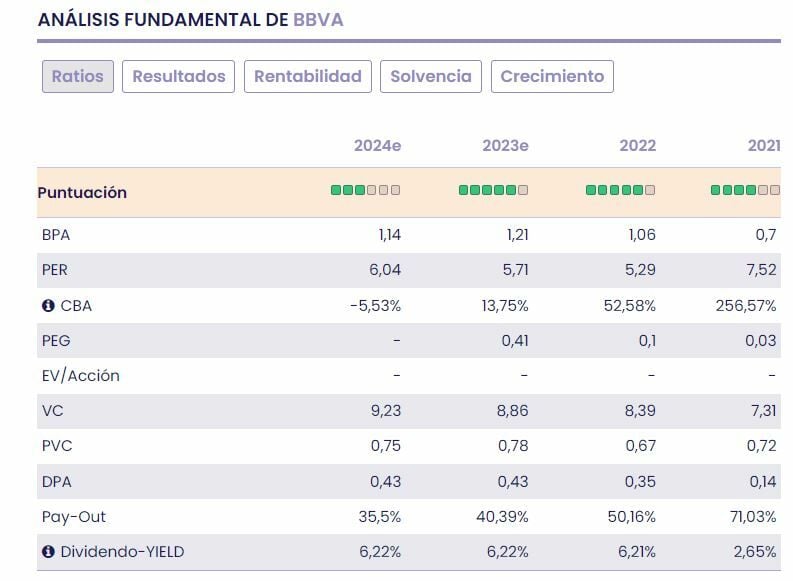Click the info icon beside CBA
Screen dimensions: 793x581
48,306
